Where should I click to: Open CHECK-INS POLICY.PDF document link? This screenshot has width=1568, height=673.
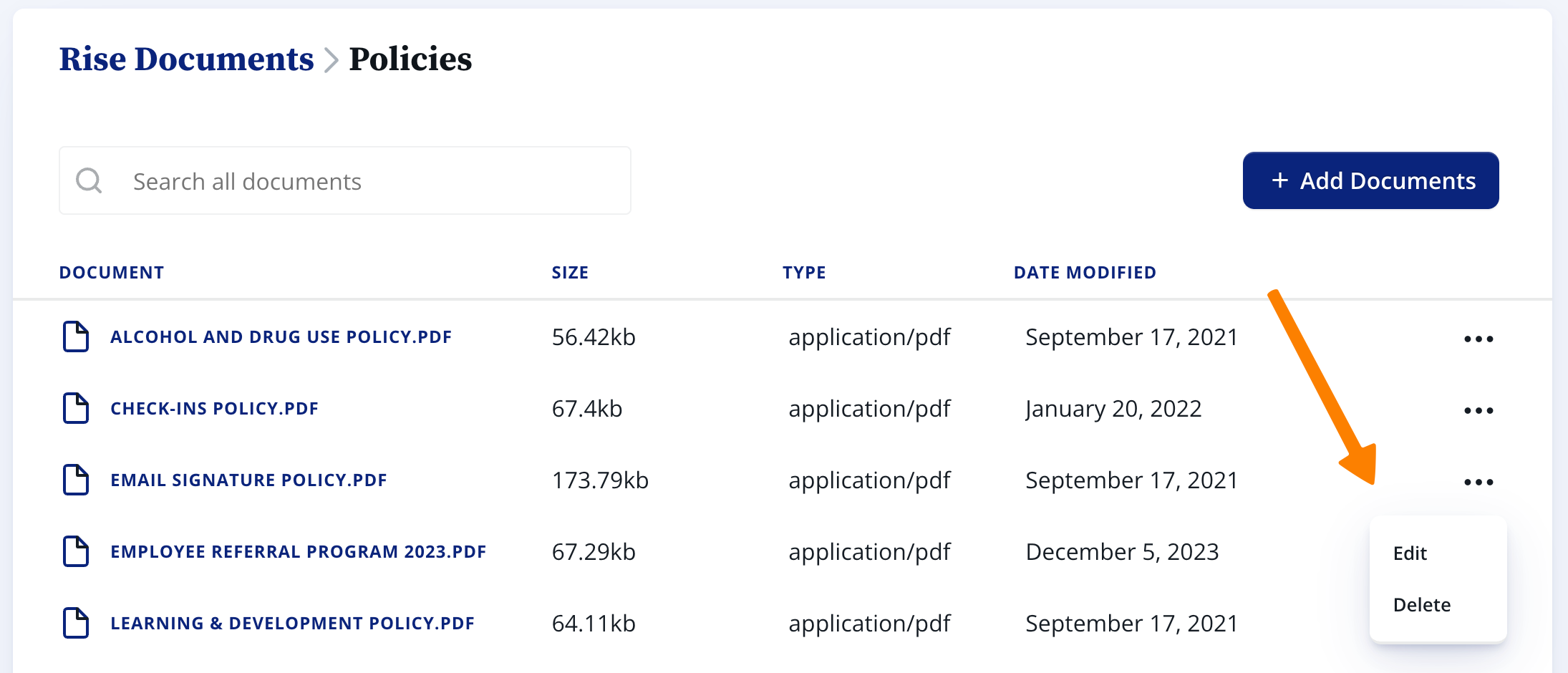click(214, 409)
